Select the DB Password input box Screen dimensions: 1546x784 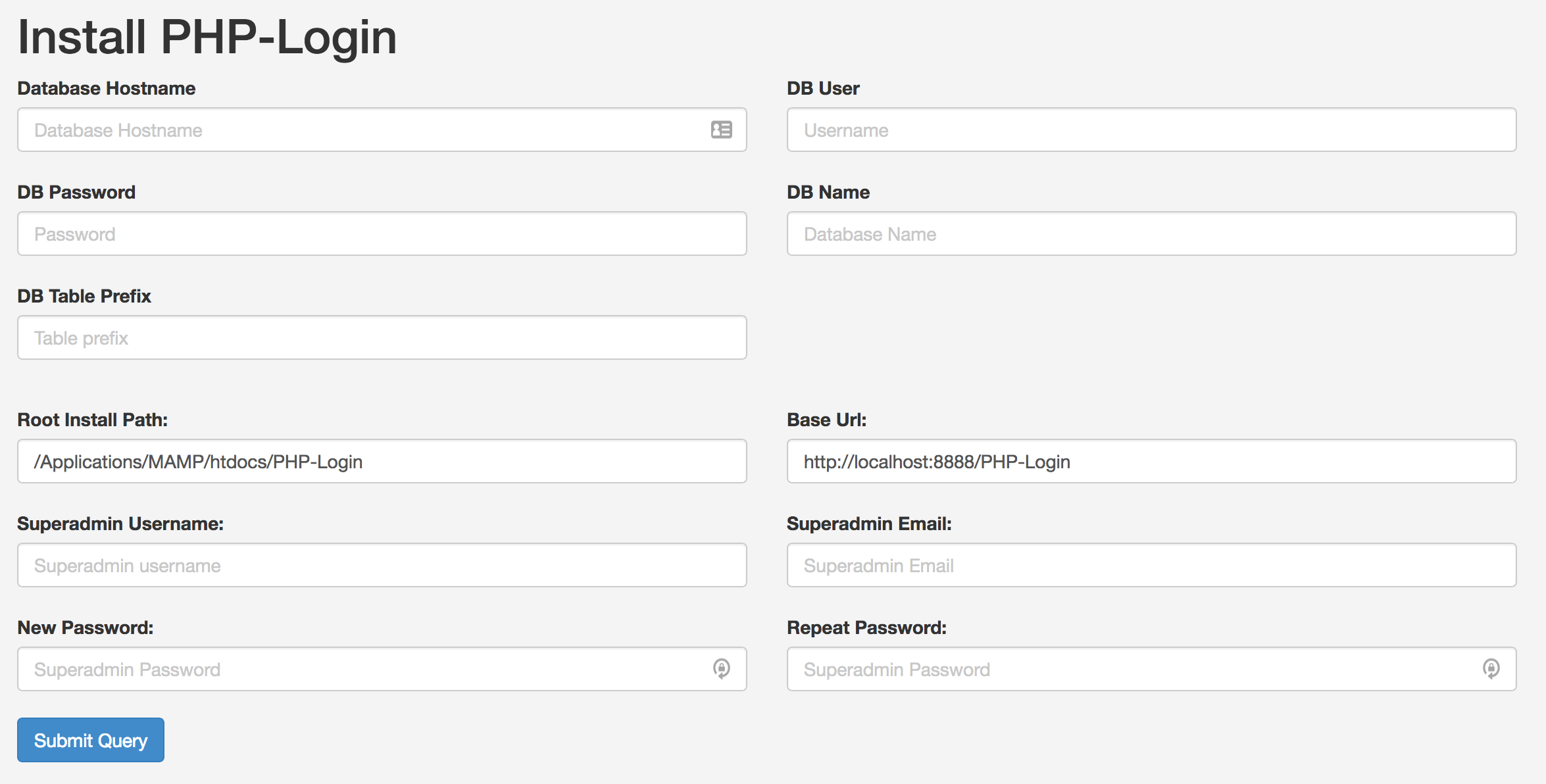(382, 233)
